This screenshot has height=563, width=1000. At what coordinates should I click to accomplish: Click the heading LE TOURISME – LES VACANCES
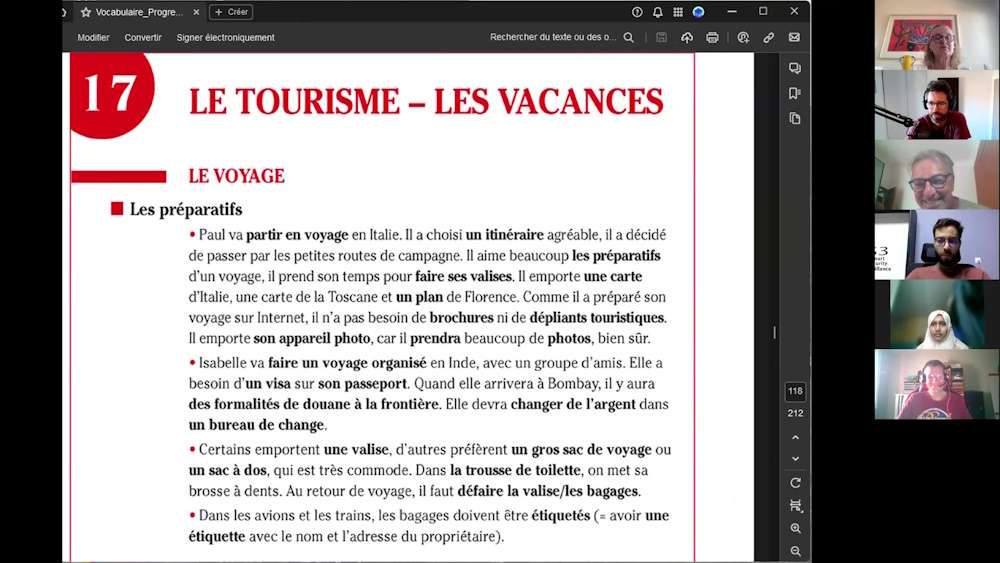tap(426, 102)
